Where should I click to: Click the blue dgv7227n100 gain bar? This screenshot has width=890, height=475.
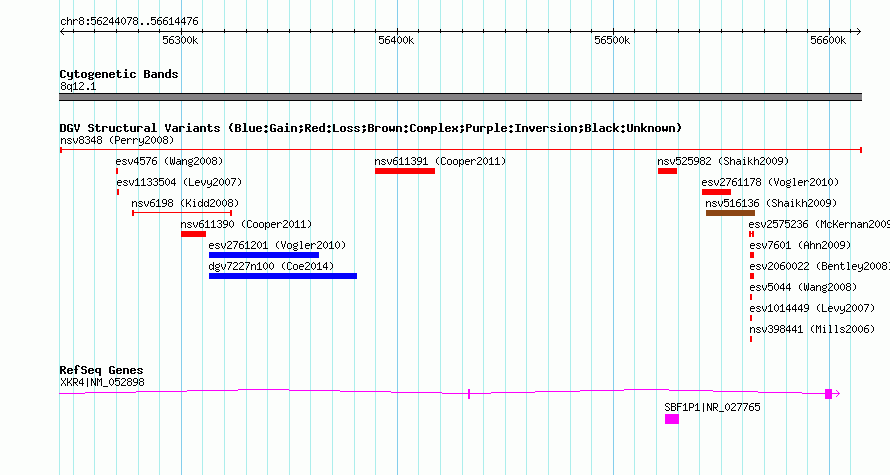(283, 276)
